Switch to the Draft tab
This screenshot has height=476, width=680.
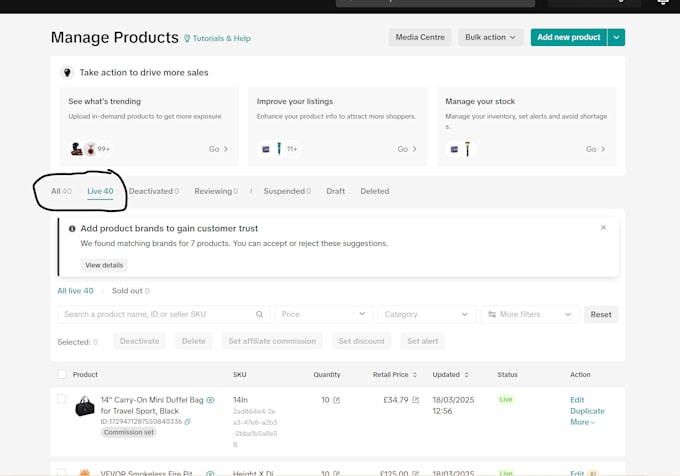[336, 191]
